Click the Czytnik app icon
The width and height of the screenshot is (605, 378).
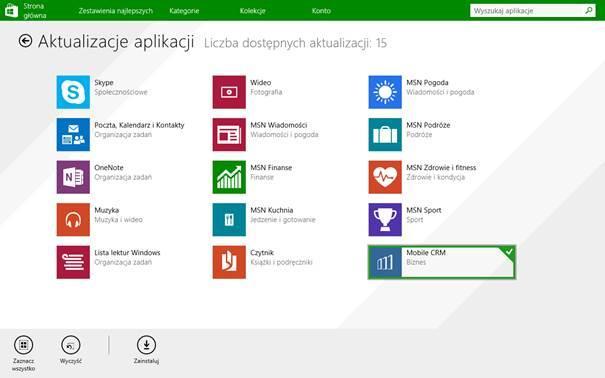tap(229, 262)
